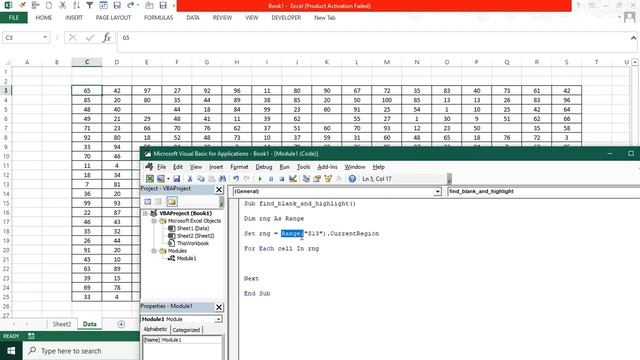640x360 pixels.
Task: Click the Insert UserForm icon in VBA toolbar
Action: pos(161,179)
